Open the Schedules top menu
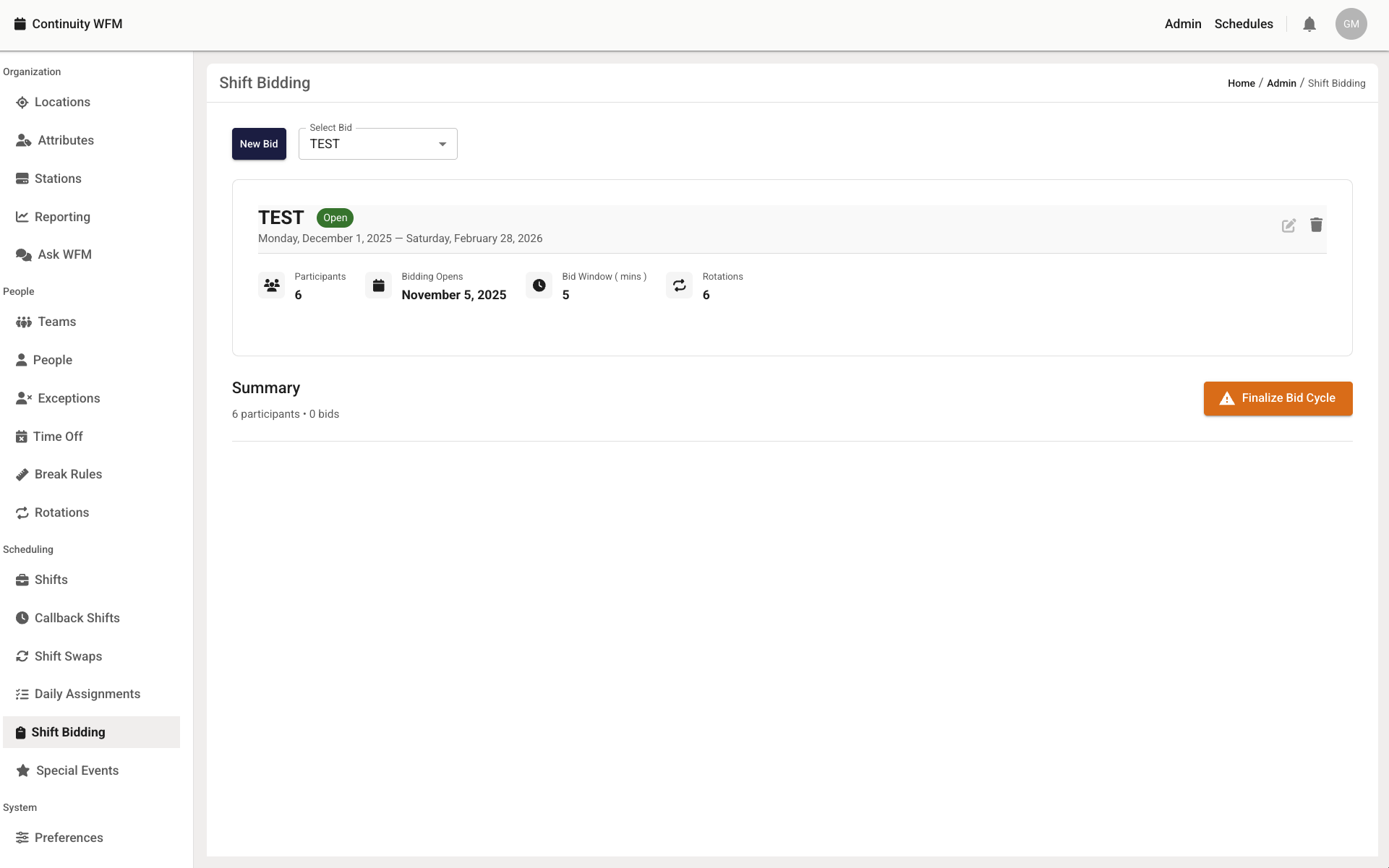This screenshot has width=1389, height=868. coord(1244,24)
